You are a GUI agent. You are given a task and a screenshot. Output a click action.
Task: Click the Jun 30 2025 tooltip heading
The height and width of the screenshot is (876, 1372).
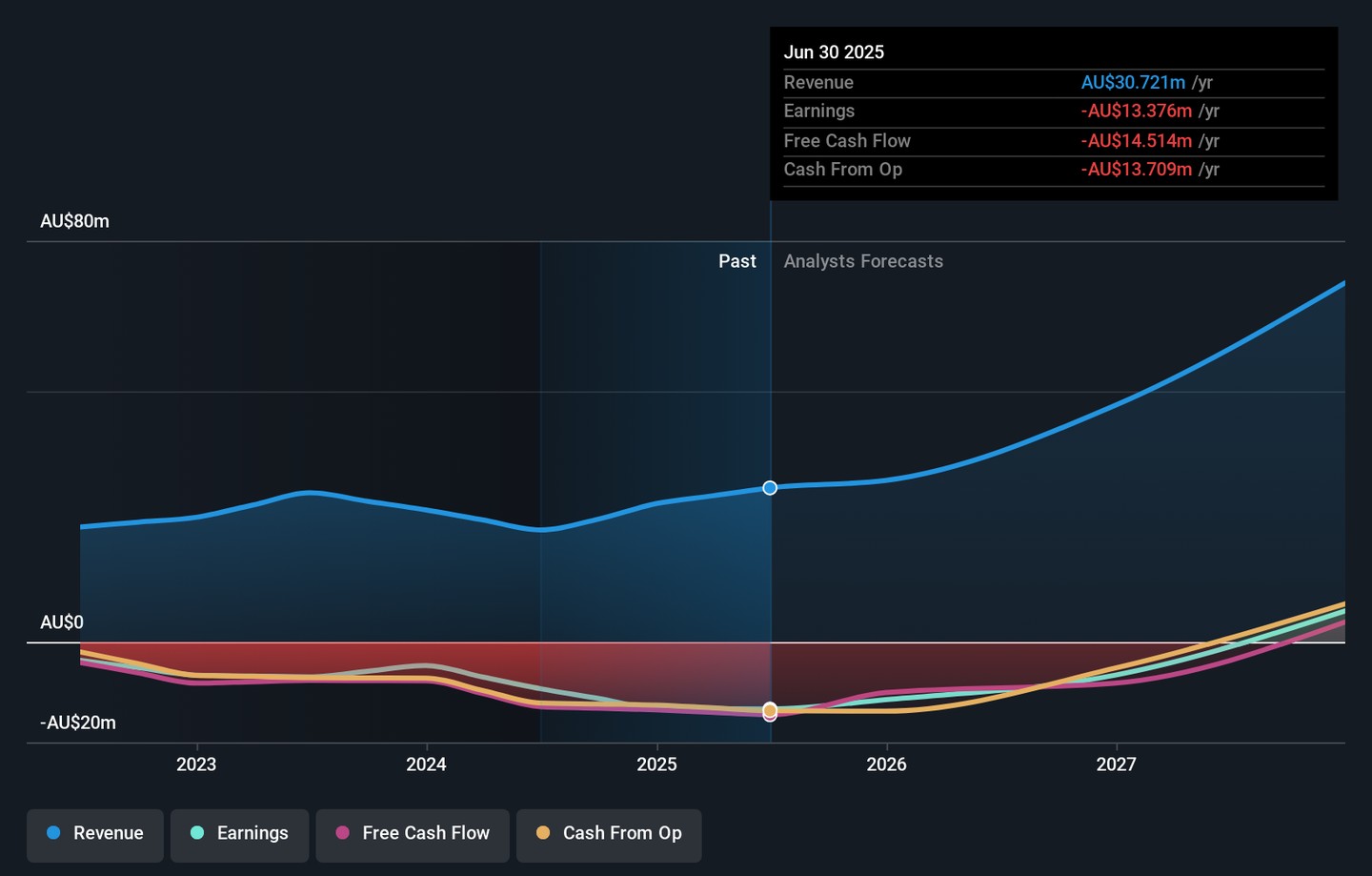(834, 52)
